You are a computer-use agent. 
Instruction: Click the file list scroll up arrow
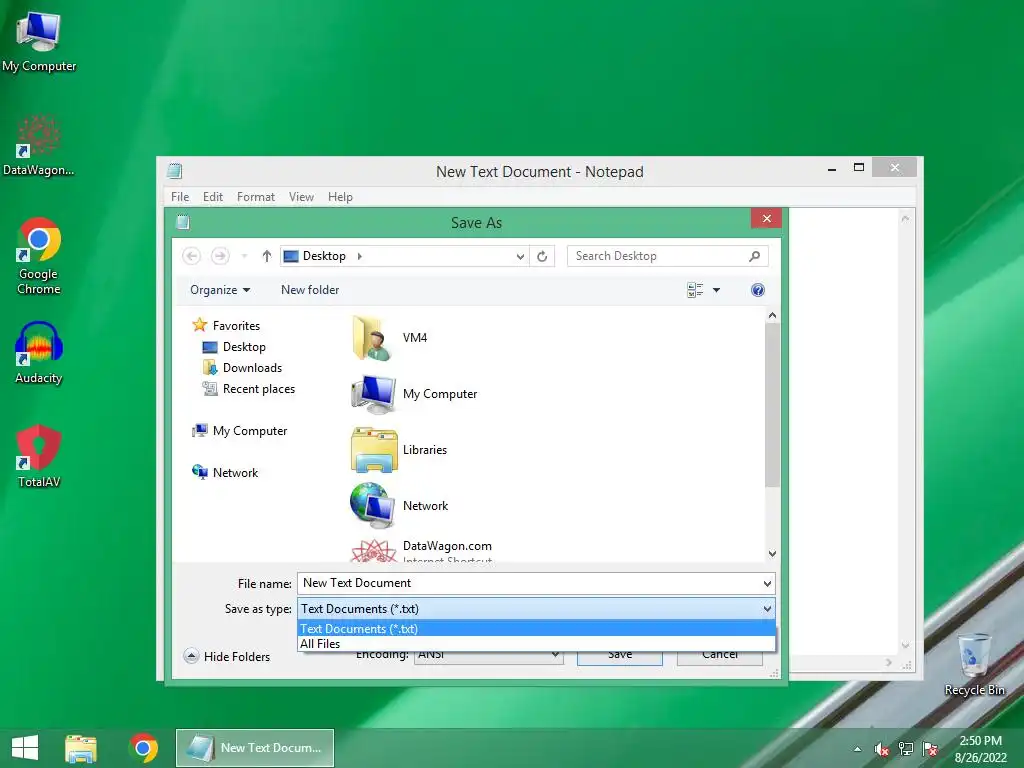[x=772, y=315]
